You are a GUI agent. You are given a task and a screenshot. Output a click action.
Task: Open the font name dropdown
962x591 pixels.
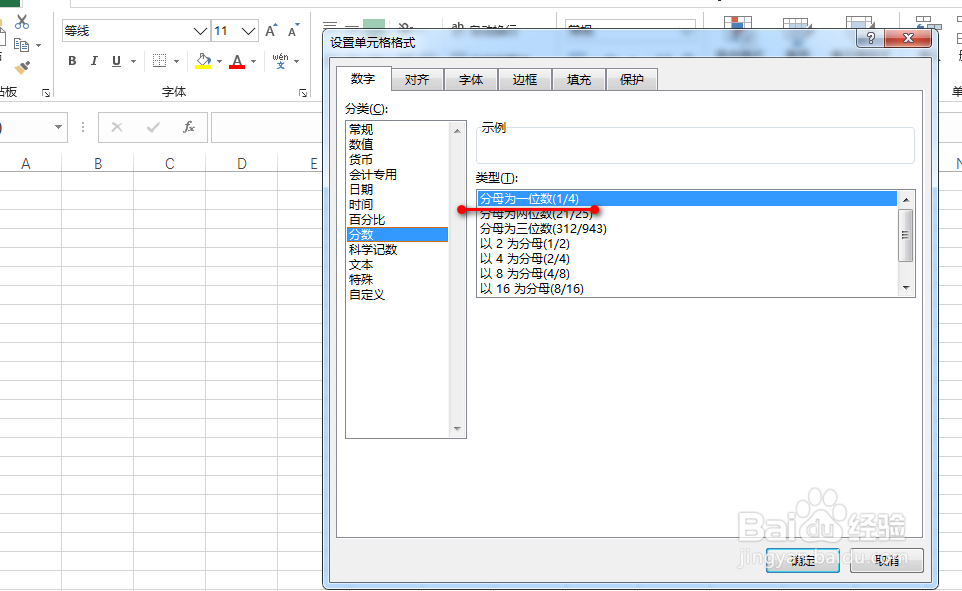coord(200,31)
